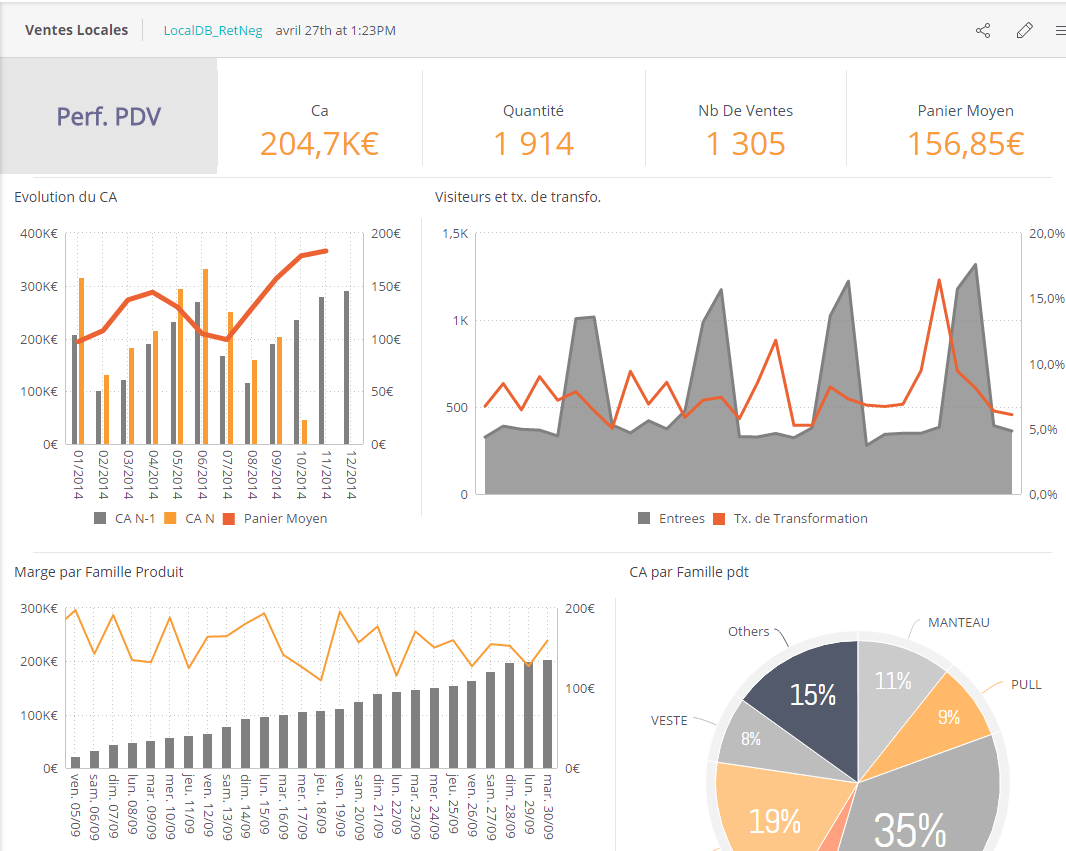Toggle CA N legend swatch
This screenshot has width=1066, height=851.
[170, 518]
